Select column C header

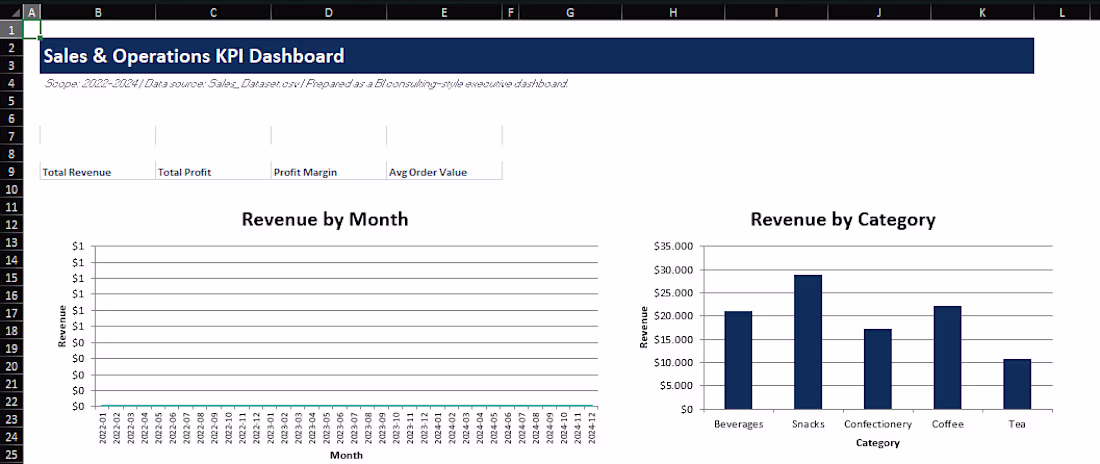[x=213, y=12]
